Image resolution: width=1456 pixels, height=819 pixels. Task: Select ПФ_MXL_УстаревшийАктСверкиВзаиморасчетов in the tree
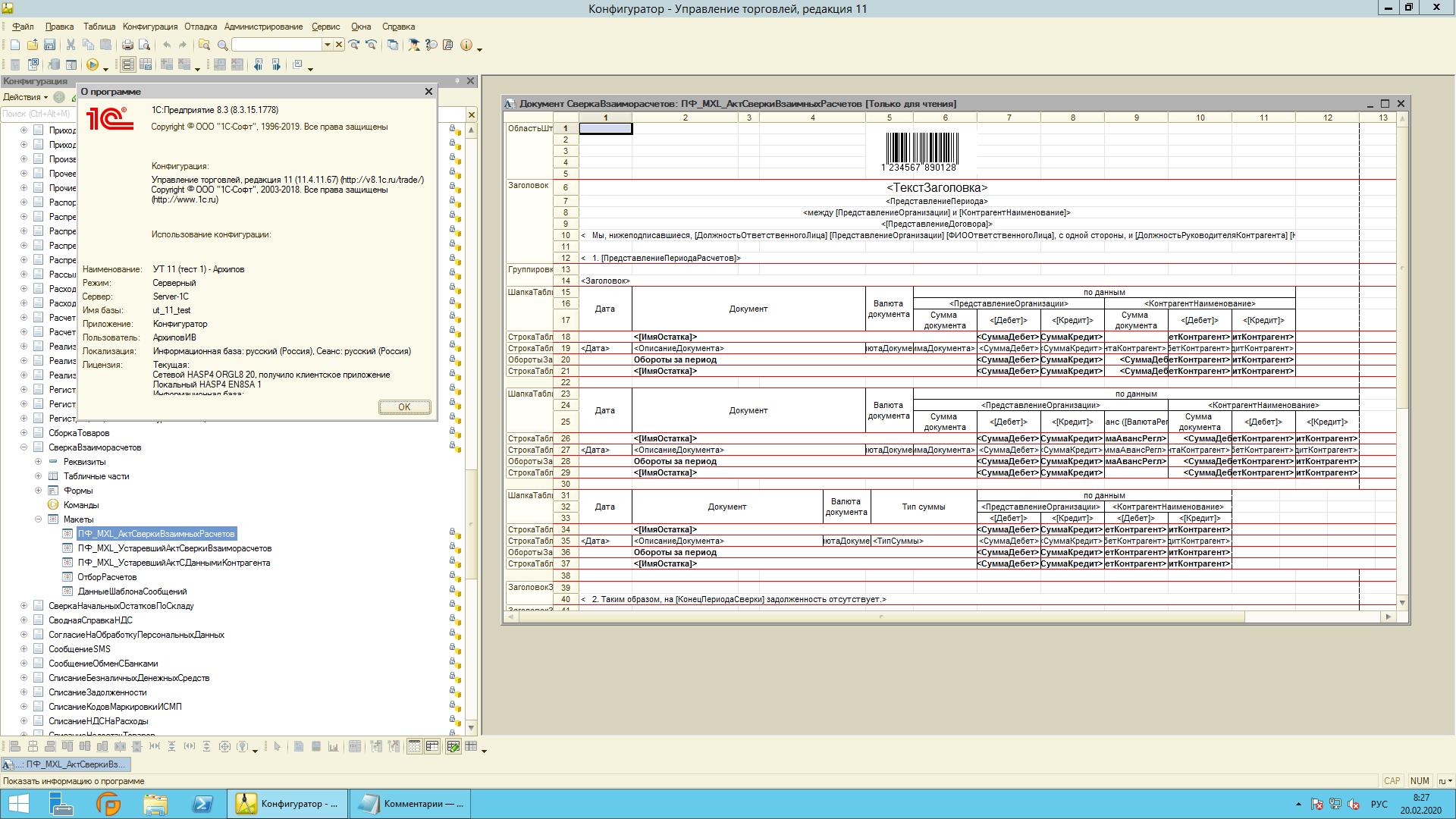(x=174, y=548)
